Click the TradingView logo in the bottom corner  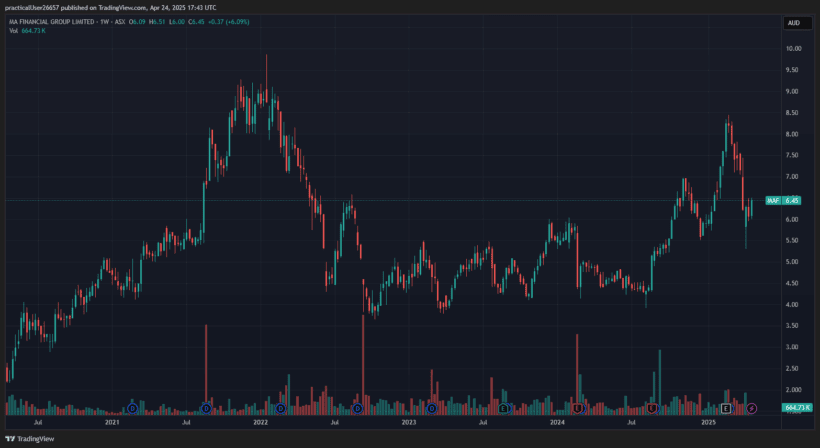[x=30, y=438]
